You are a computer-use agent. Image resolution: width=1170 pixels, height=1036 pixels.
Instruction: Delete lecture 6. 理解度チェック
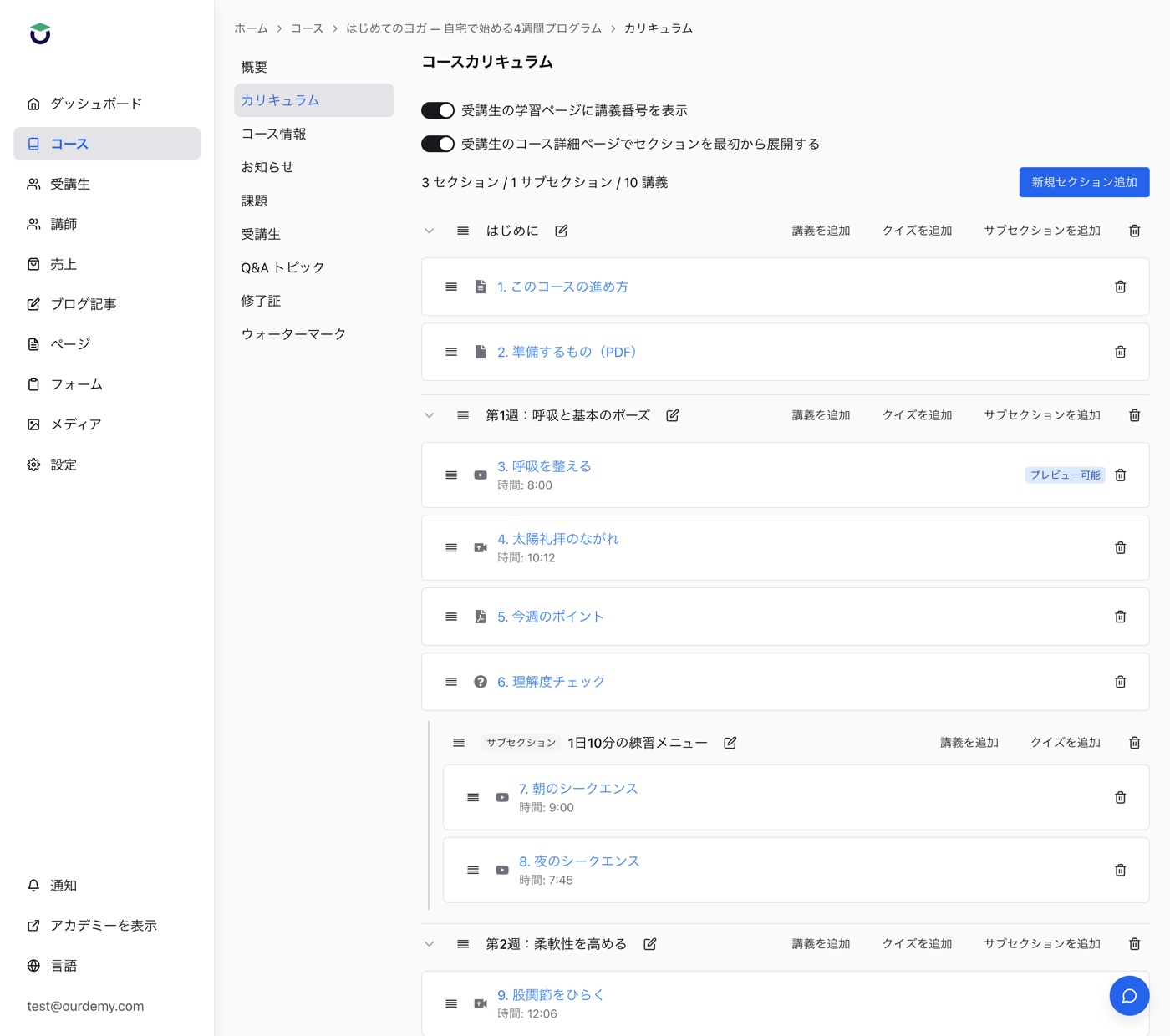pos(1121,682)
